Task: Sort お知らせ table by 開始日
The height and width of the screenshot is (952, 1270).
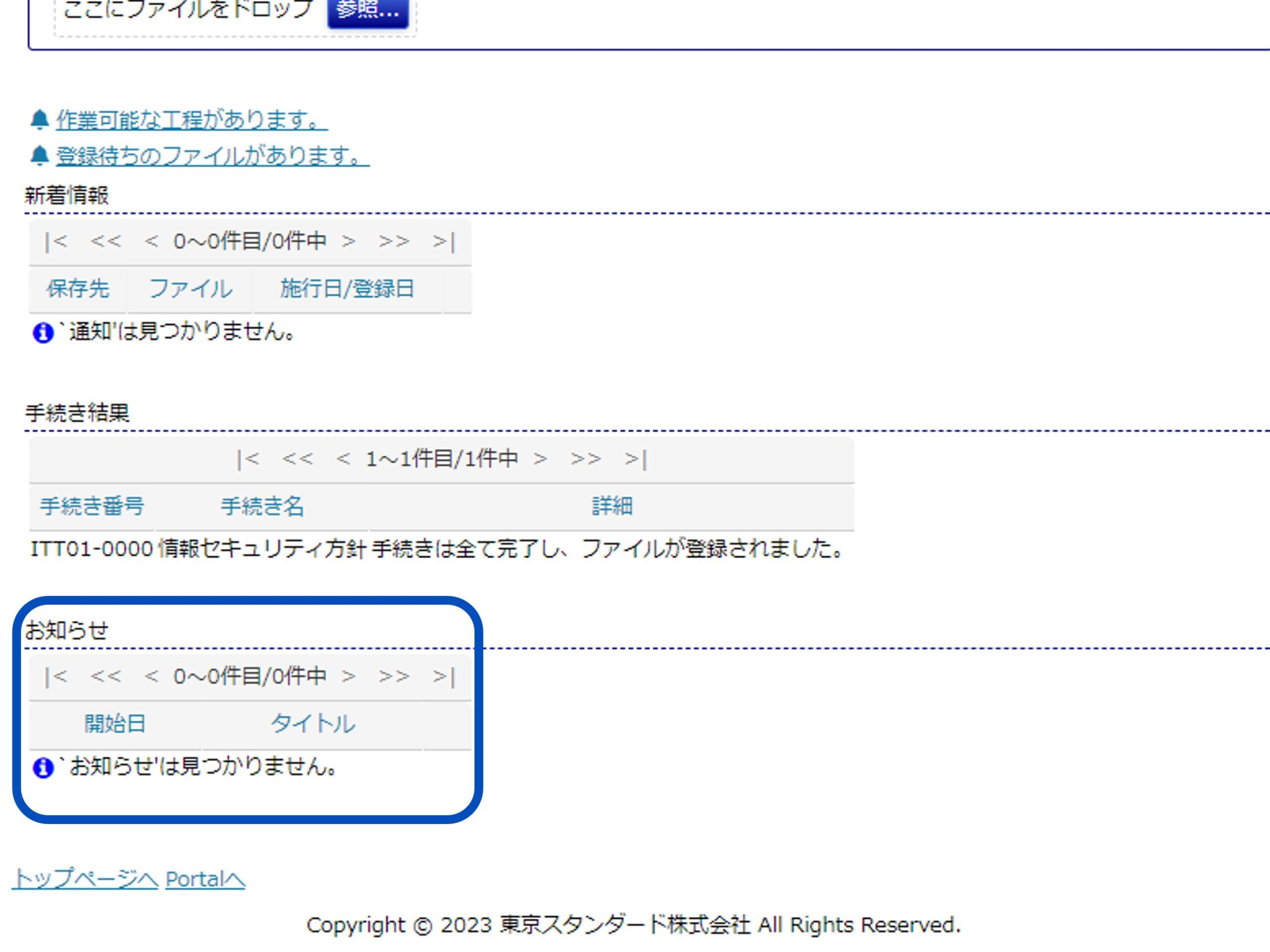Action: [115, 723]
